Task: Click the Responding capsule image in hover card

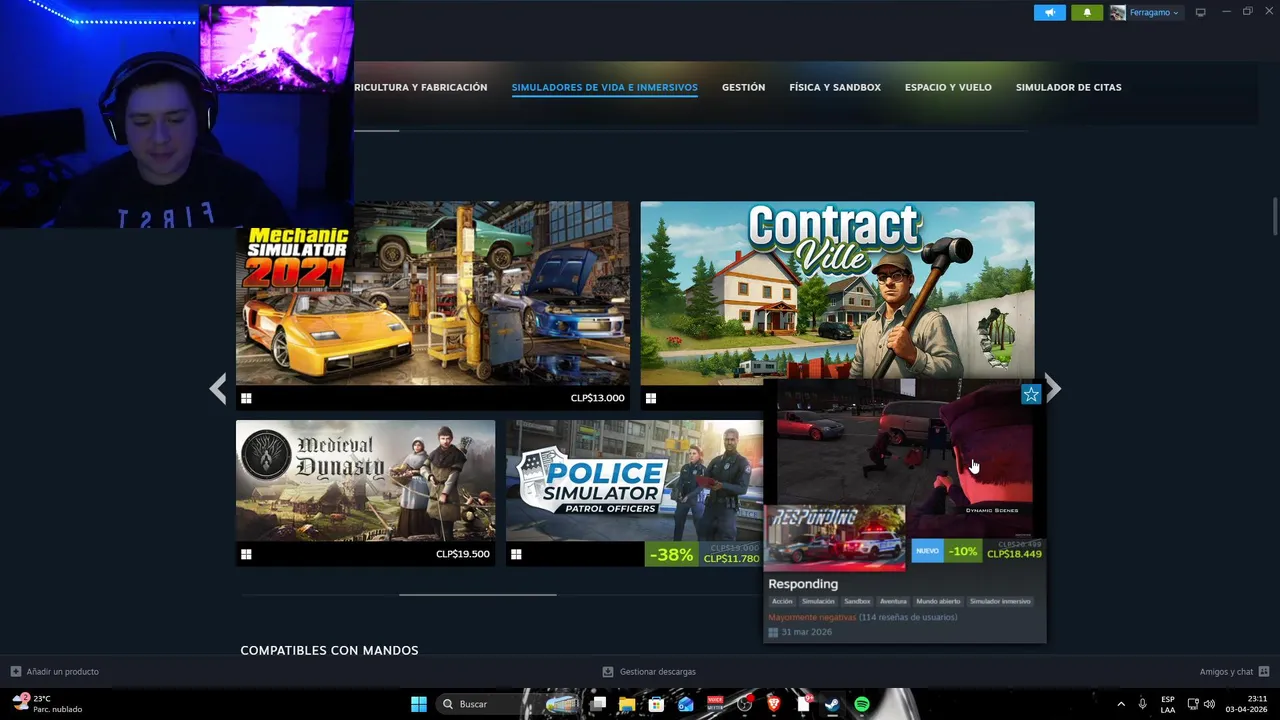Action: (835, 538)
